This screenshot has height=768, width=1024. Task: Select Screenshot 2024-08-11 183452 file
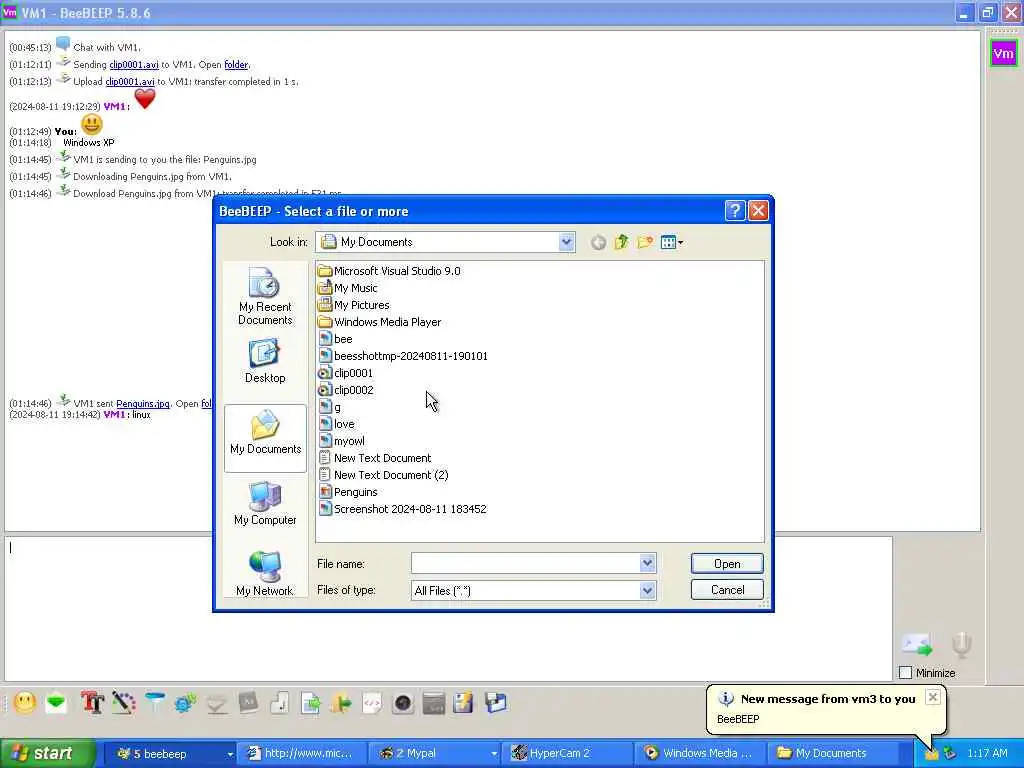click(402, 509)
